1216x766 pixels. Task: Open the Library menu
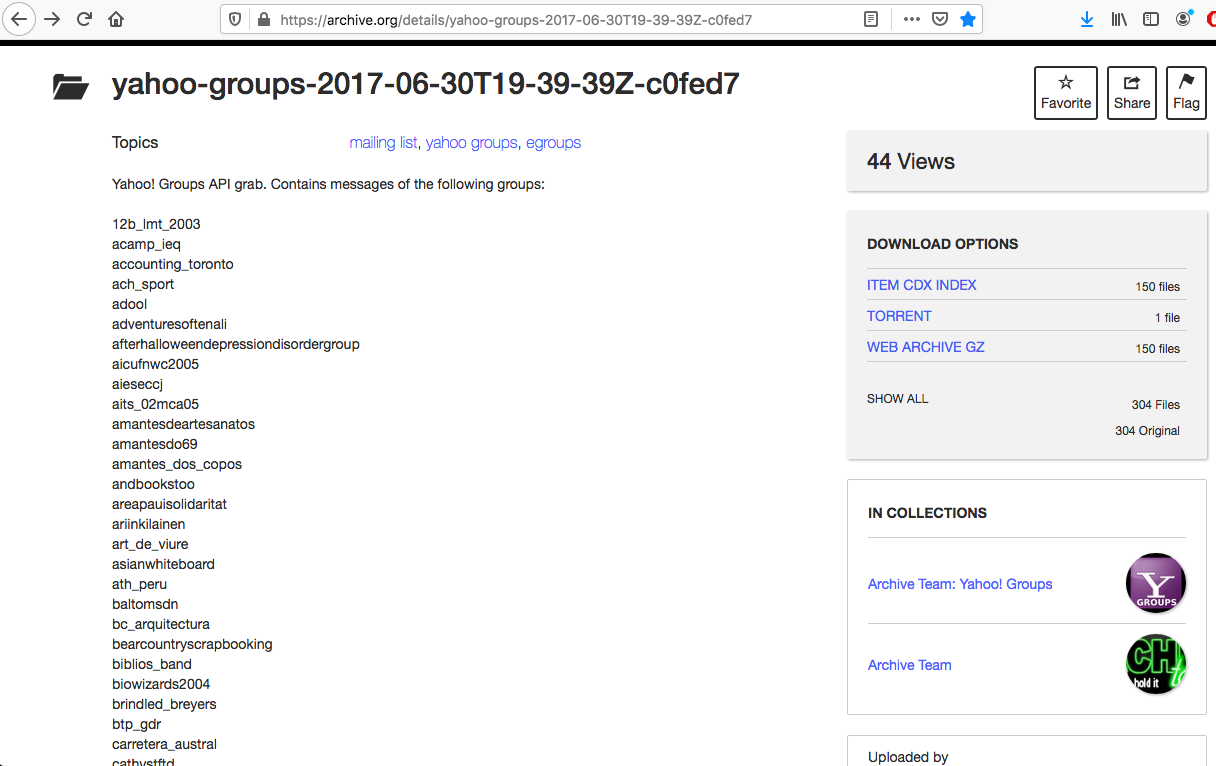coord(1119,19)
